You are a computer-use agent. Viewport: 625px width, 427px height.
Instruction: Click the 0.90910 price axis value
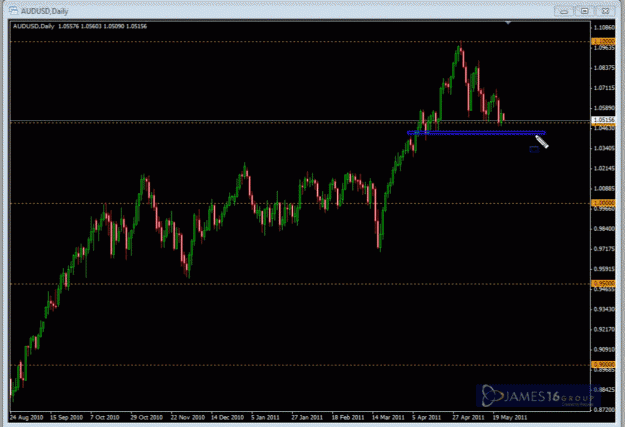(604, 350)
